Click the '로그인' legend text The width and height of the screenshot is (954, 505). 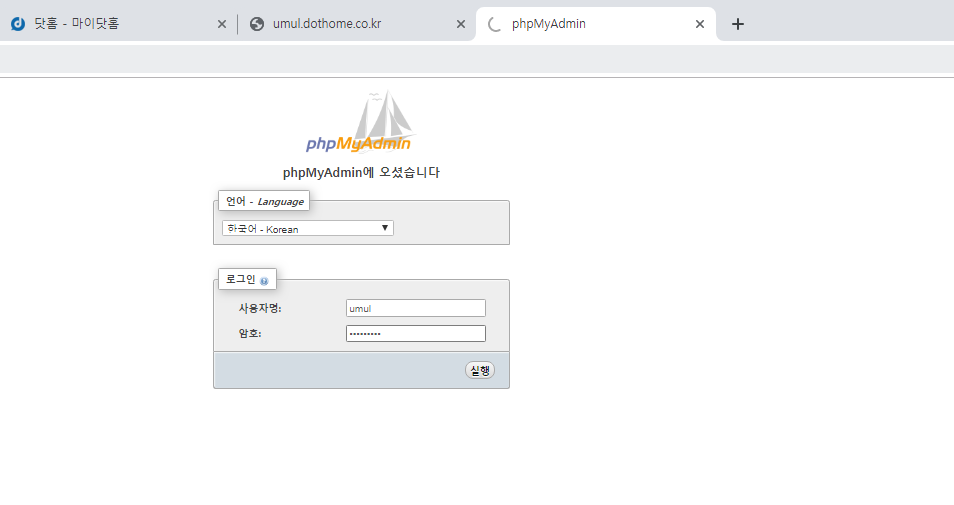pyautogui.click(x=240, y=279)
